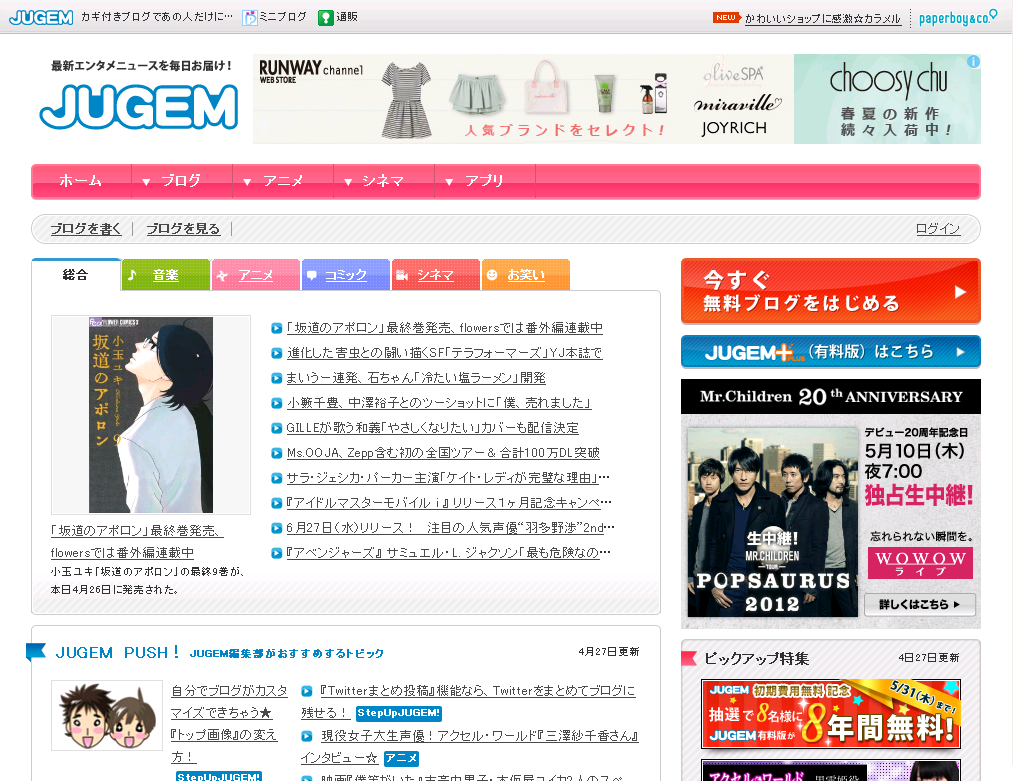Switch to the お笑い tab
Viewport: 1013px width, 781px height.
(x=526, y=275)
